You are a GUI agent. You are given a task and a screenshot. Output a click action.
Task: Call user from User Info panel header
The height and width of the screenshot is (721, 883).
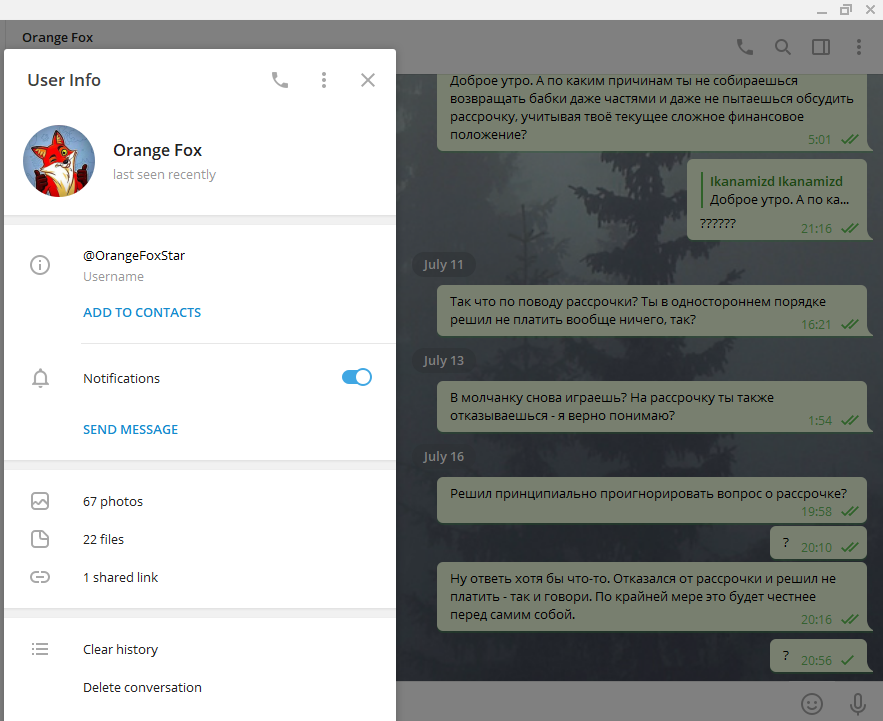click(x=280, y=80)
